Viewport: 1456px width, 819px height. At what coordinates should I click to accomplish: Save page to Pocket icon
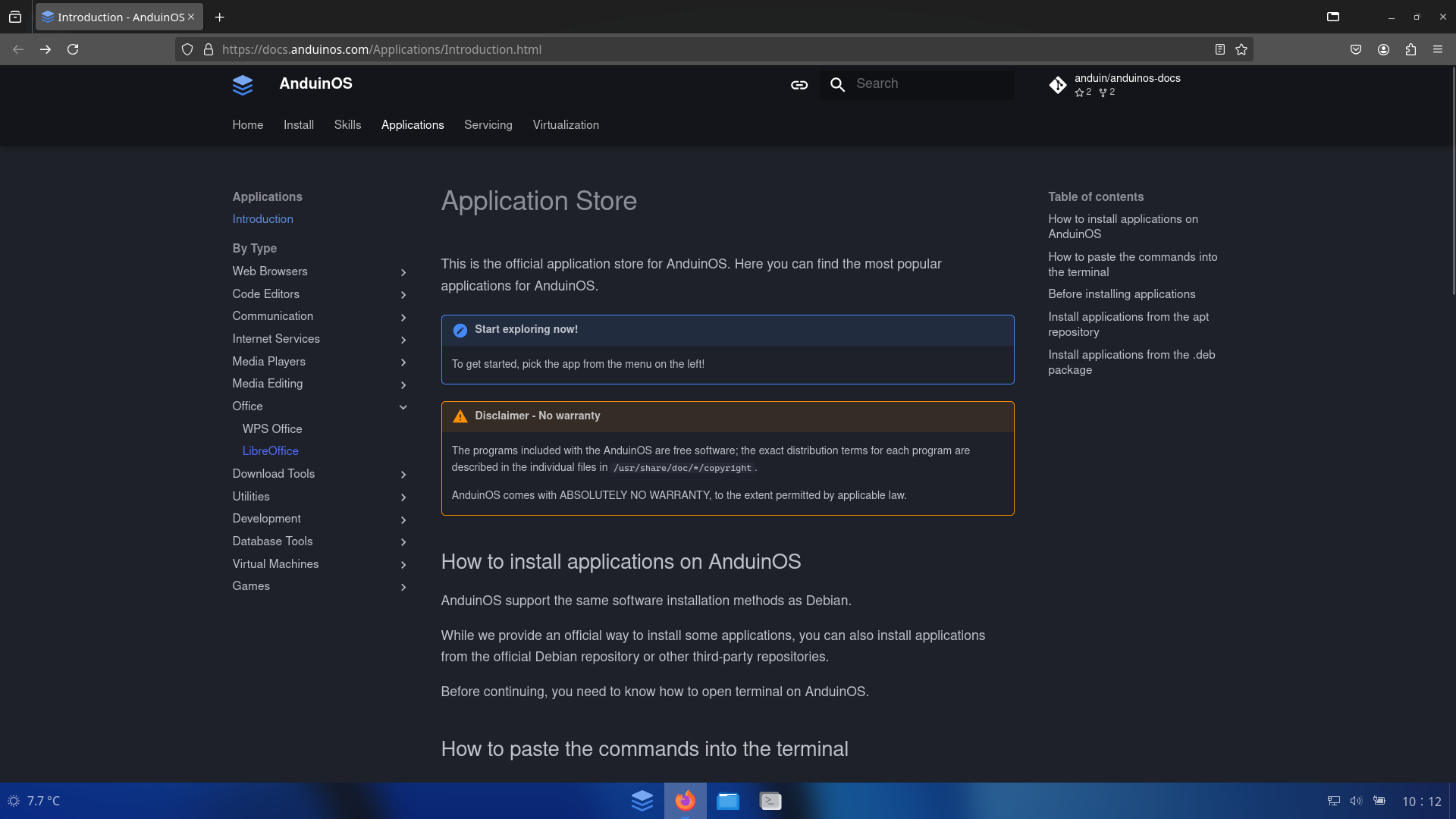1356,49
